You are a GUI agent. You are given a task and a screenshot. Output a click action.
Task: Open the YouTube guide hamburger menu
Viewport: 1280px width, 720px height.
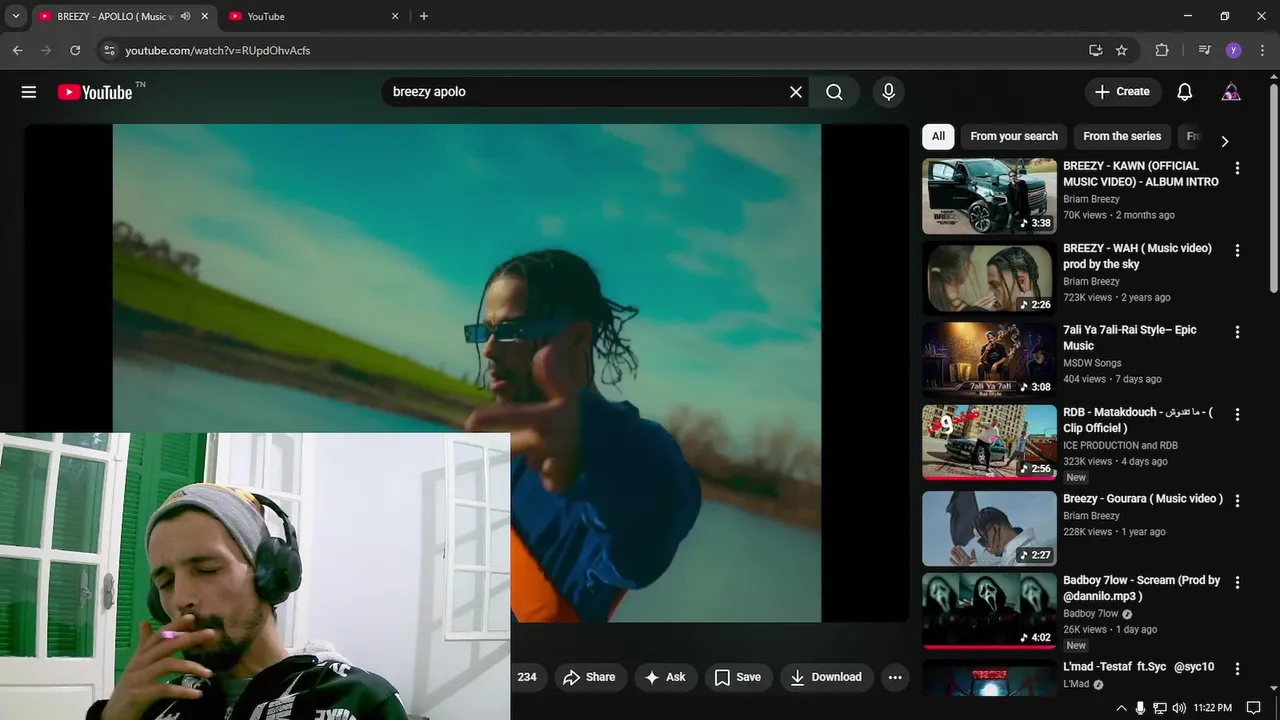coord(29,92)
